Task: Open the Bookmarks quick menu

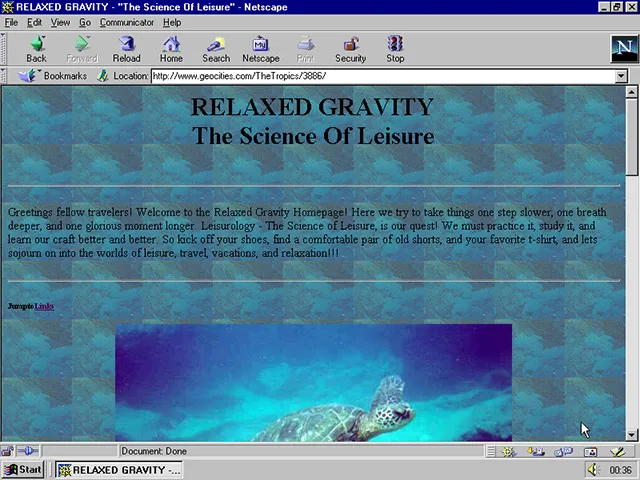Action: tap(56, 76)
